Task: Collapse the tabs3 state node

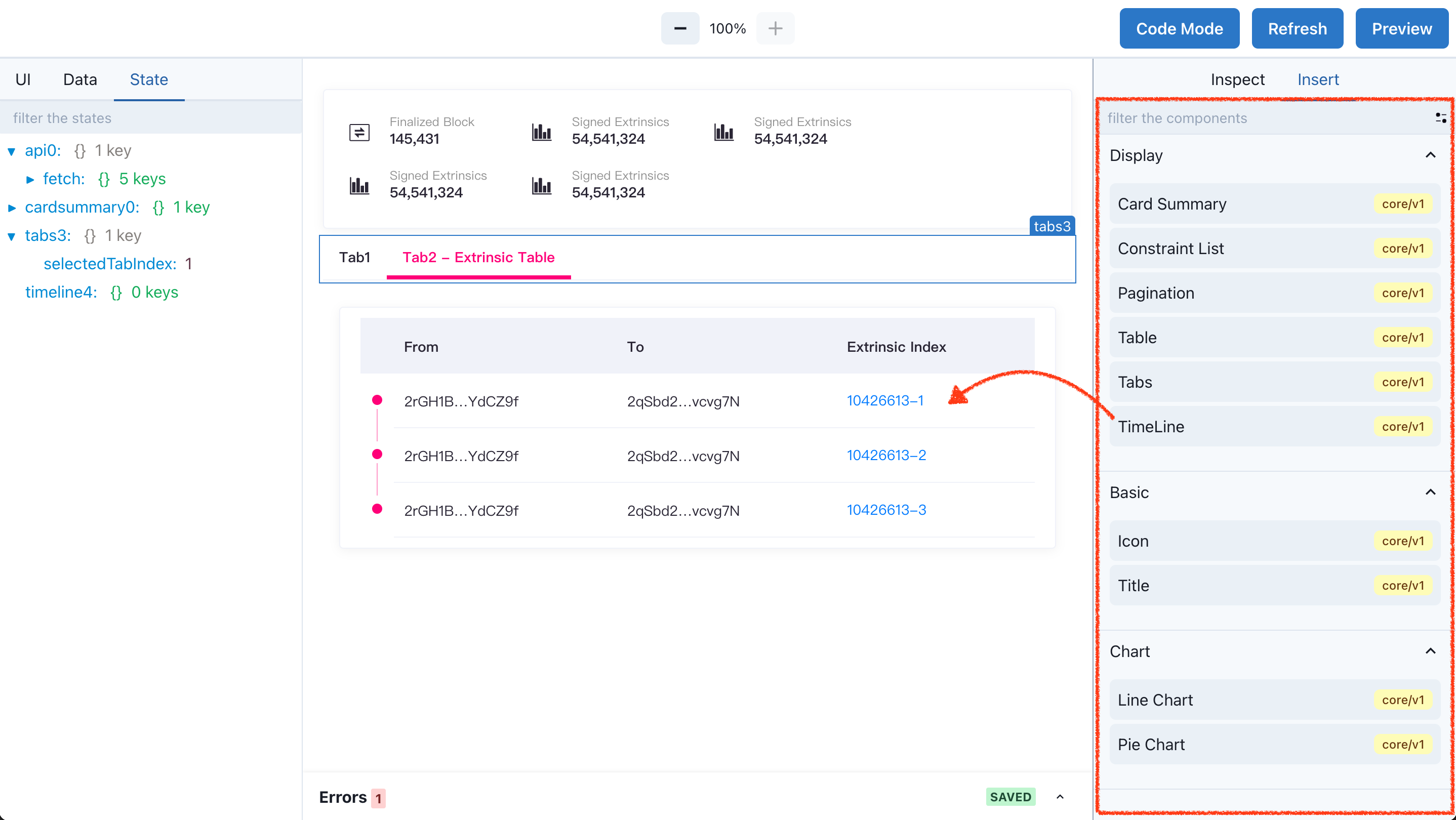Action: click(x=11, y=236)
